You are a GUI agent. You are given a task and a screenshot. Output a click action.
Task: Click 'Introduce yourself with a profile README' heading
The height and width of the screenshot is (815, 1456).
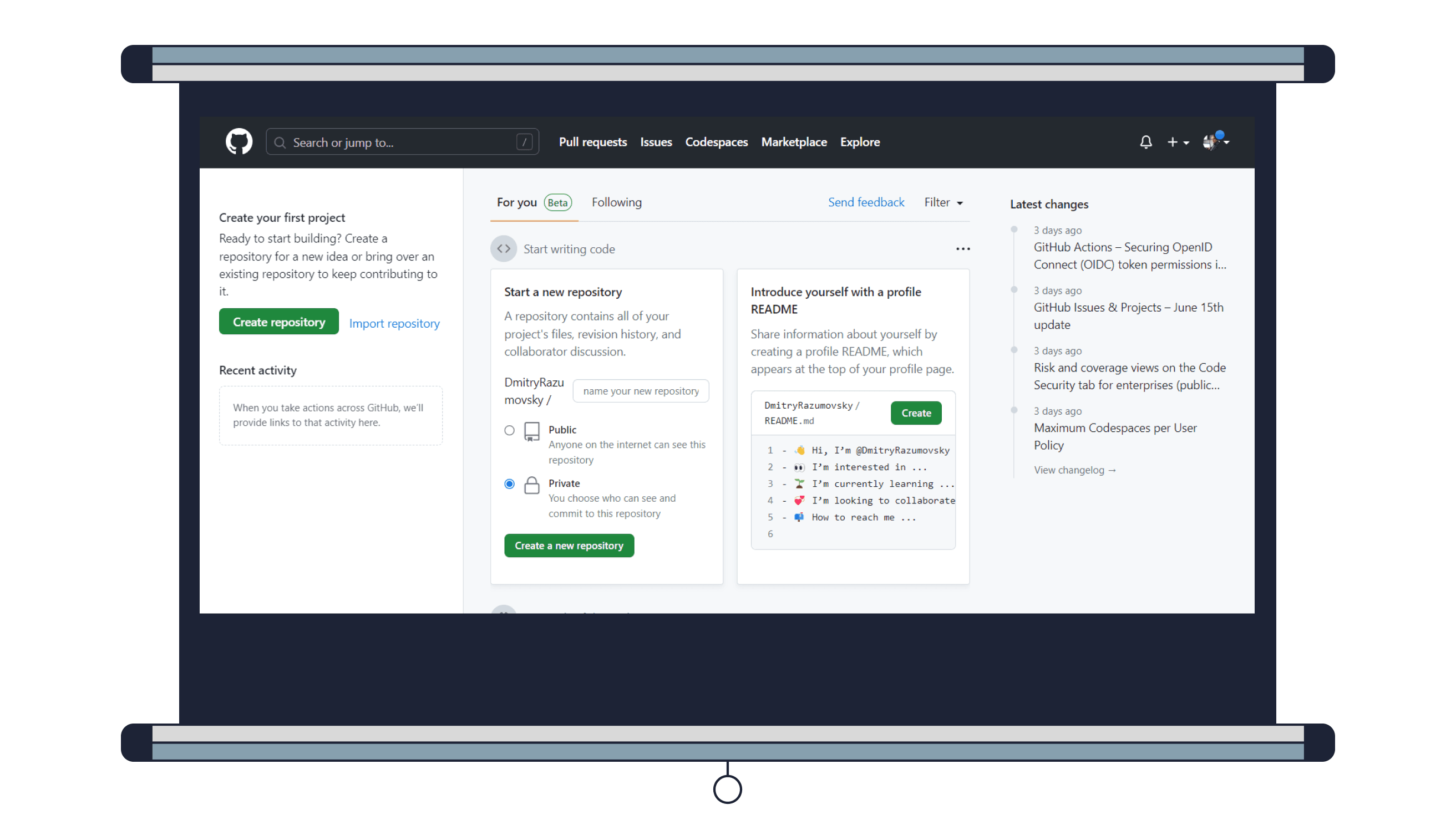(835, 300)
